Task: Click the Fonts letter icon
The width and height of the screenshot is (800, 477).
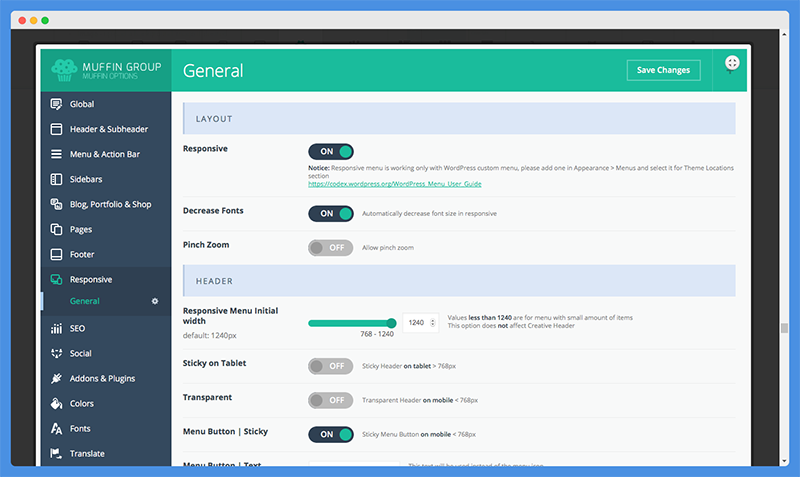Action: click(x=56, y=429)
